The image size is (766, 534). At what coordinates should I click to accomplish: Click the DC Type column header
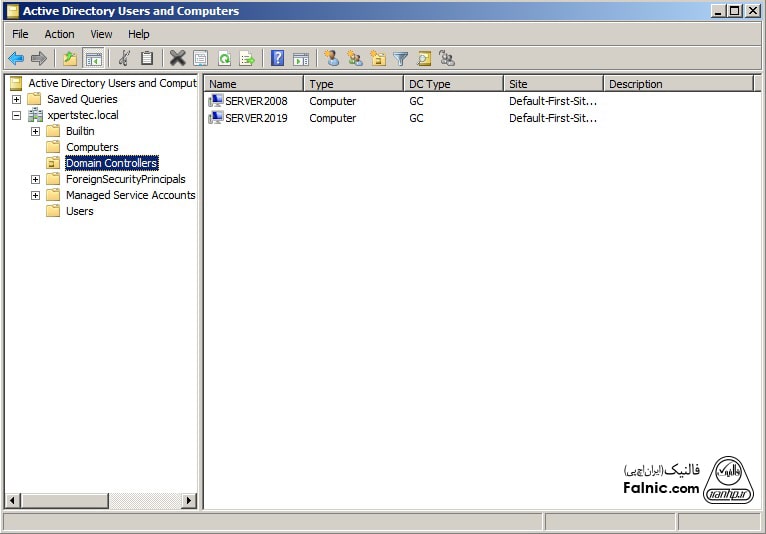pyautogui.click(x=453, y=84)
